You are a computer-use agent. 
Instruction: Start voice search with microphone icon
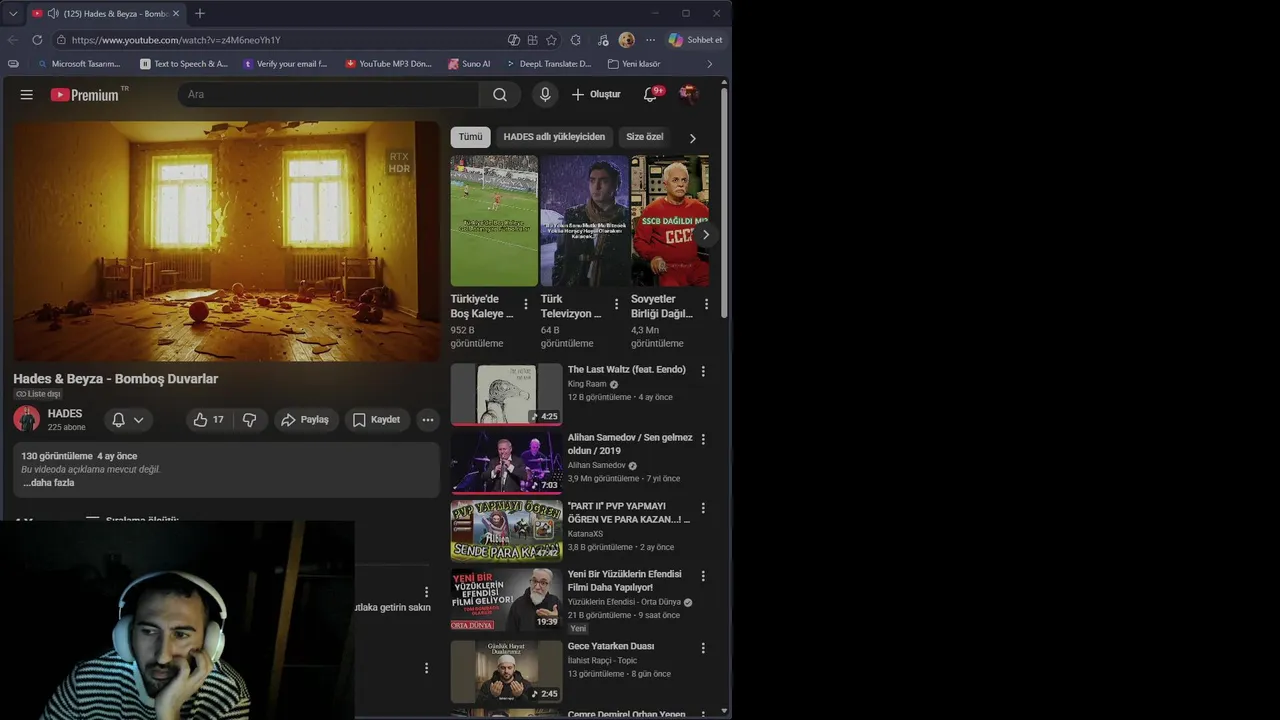[545, 94]
